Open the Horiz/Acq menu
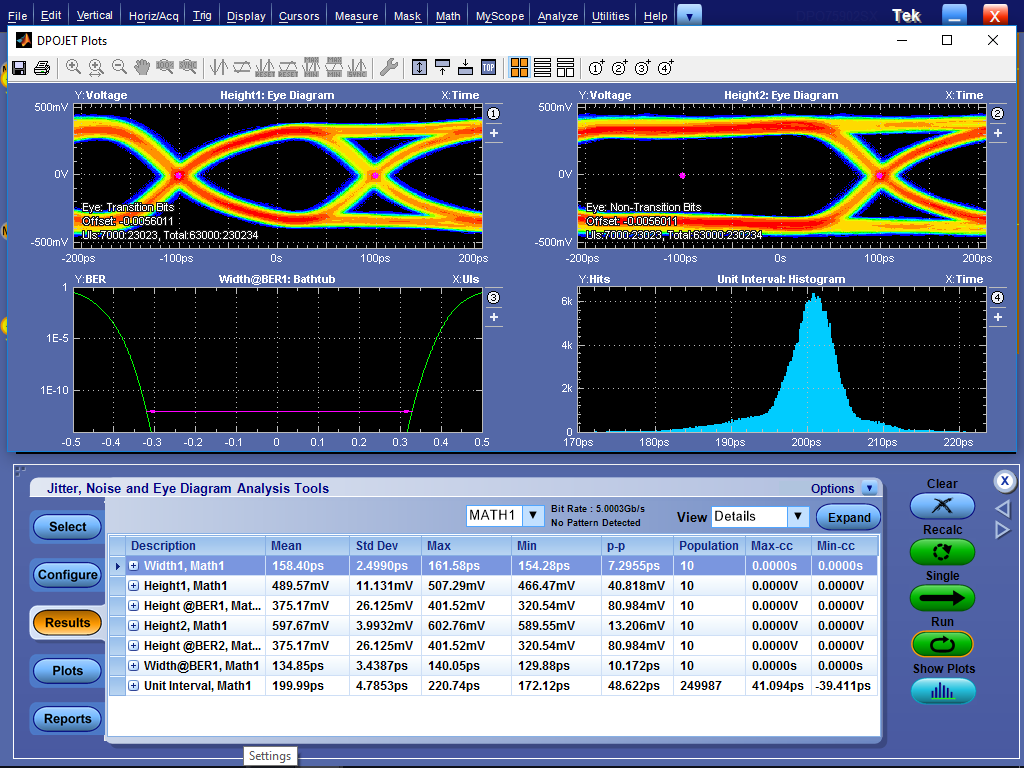Screen dimensions: 1024x768 [x=153, y=16]
